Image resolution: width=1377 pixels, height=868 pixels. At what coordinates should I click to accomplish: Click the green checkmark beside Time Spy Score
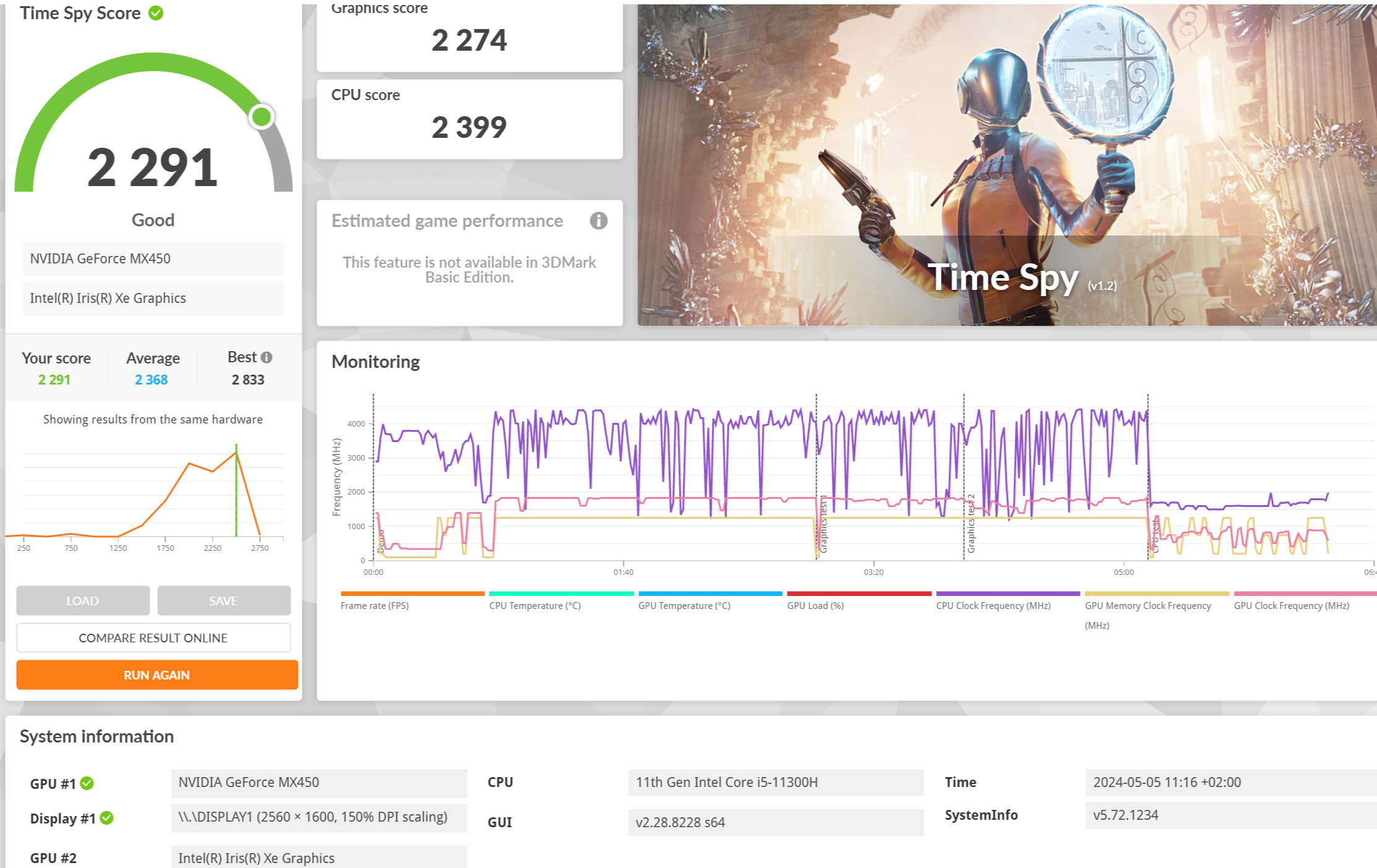click(156, 13)
